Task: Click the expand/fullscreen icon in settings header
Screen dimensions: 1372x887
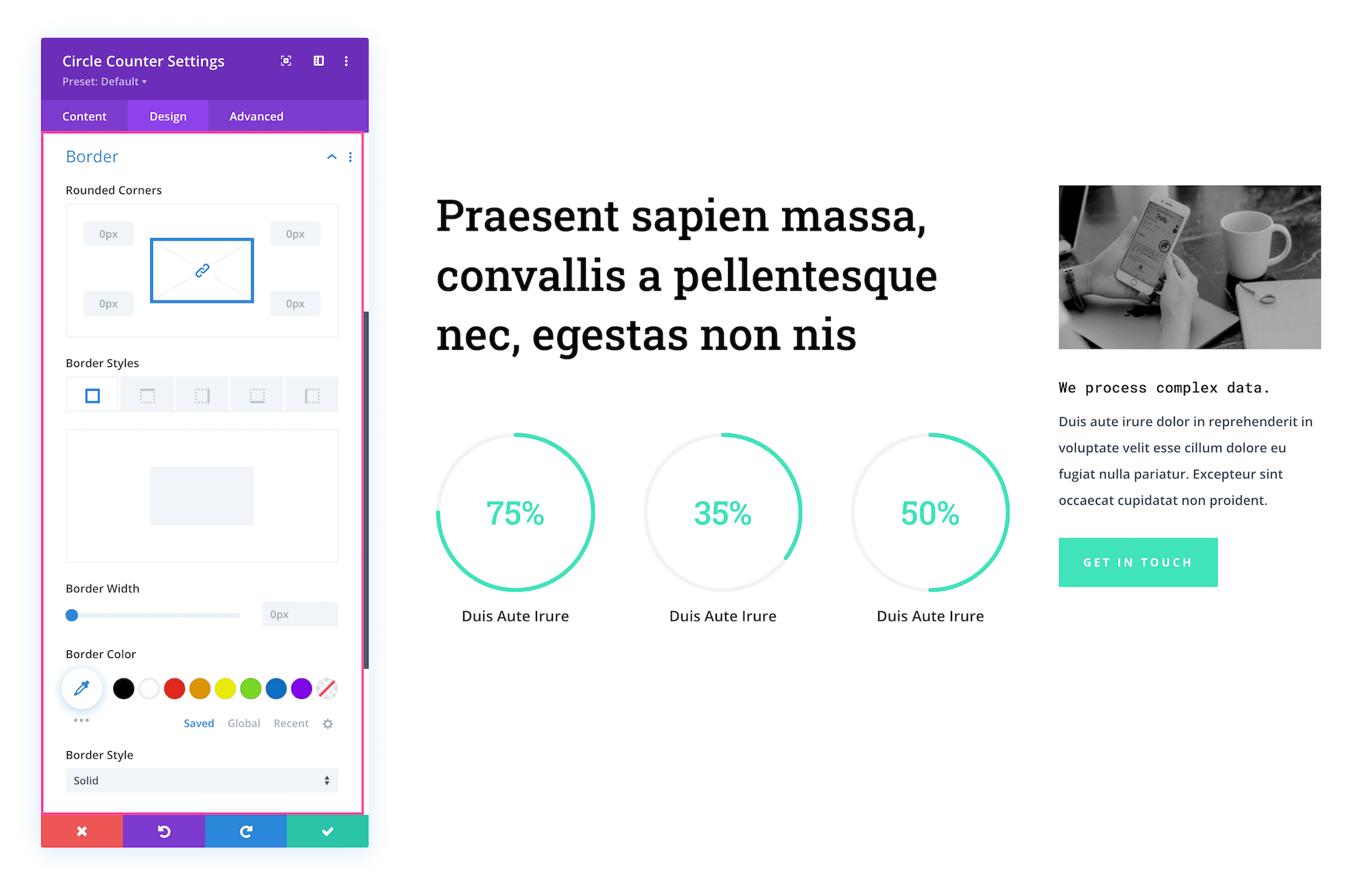Action: click(x=286, y=62)
